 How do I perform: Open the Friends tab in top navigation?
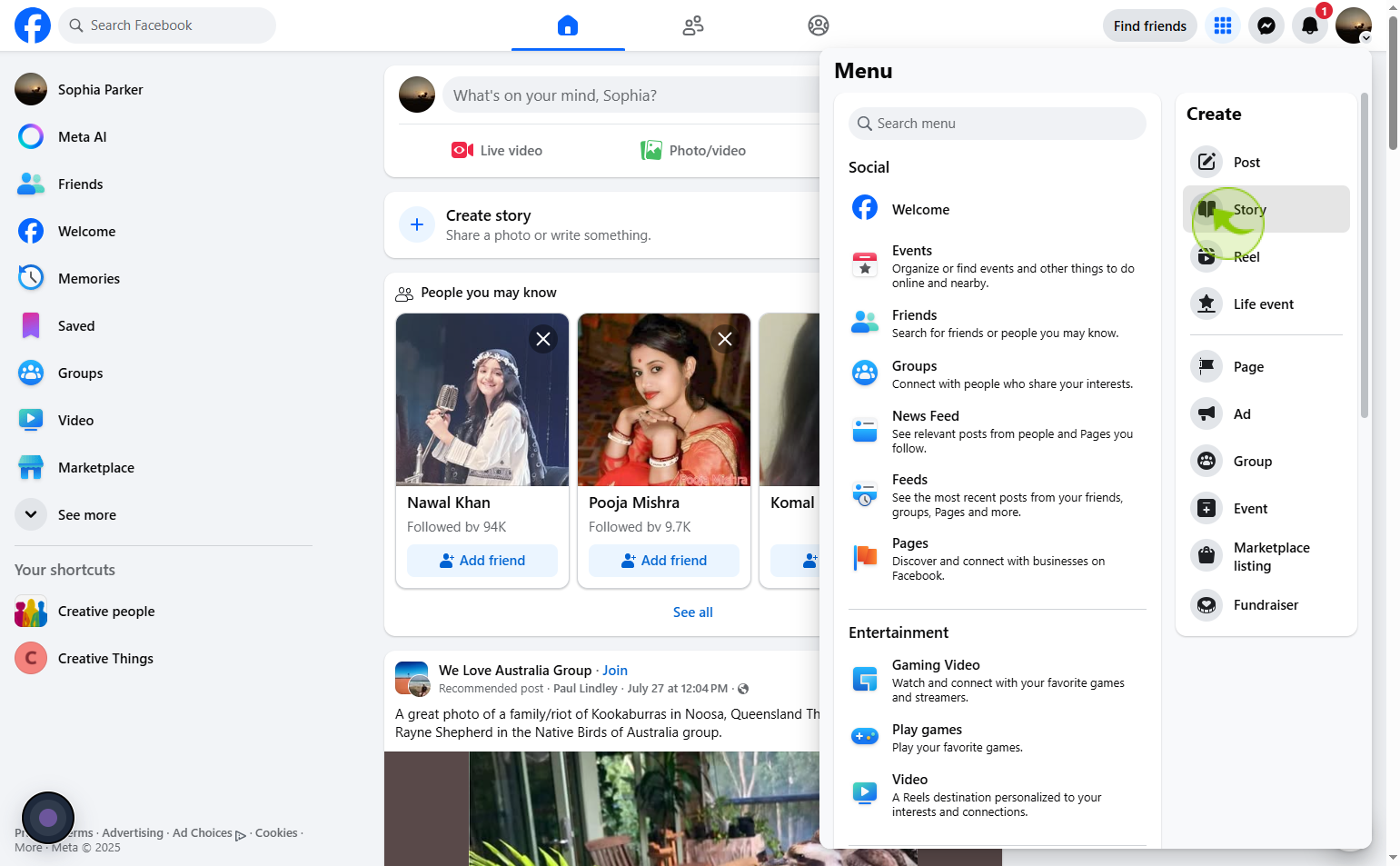(x=693, y=25)
